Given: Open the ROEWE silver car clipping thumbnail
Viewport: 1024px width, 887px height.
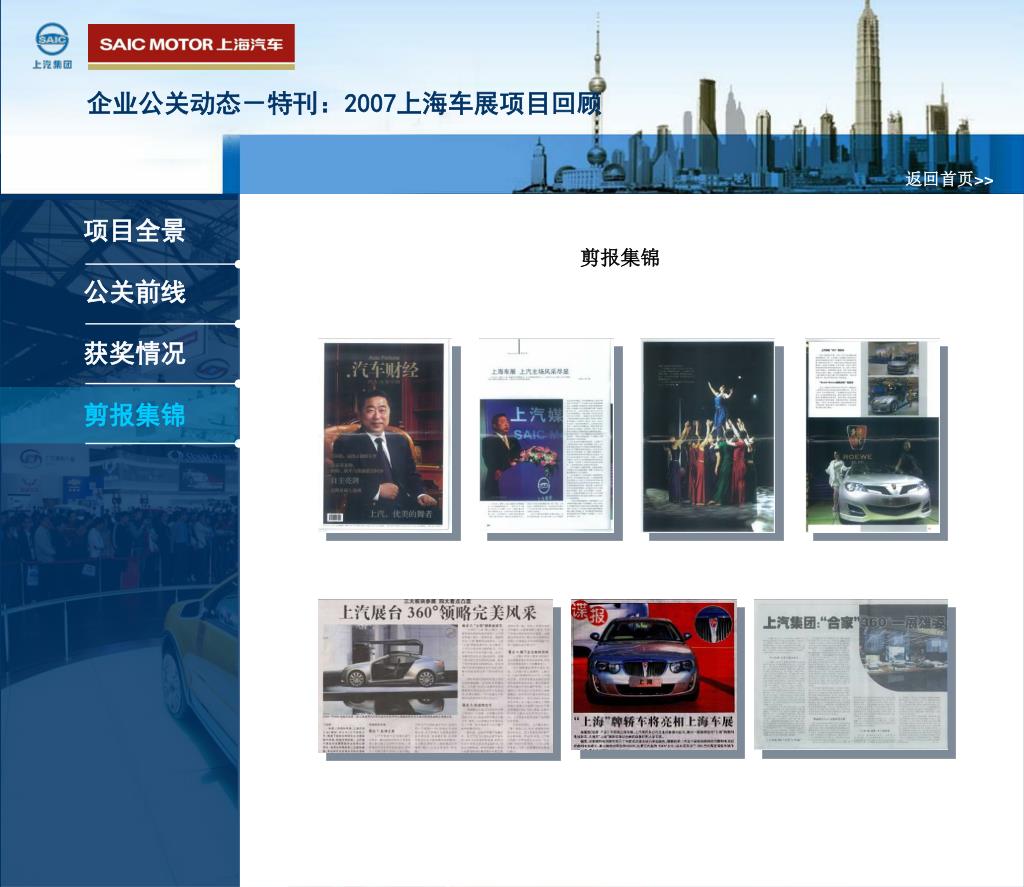Looking at the screenshot, I should coord(872,436).
